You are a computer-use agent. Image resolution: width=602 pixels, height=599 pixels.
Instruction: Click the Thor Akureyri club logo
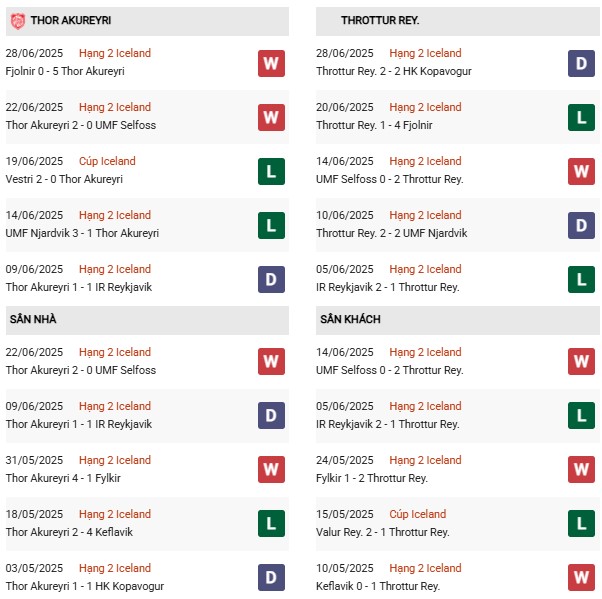18,21
